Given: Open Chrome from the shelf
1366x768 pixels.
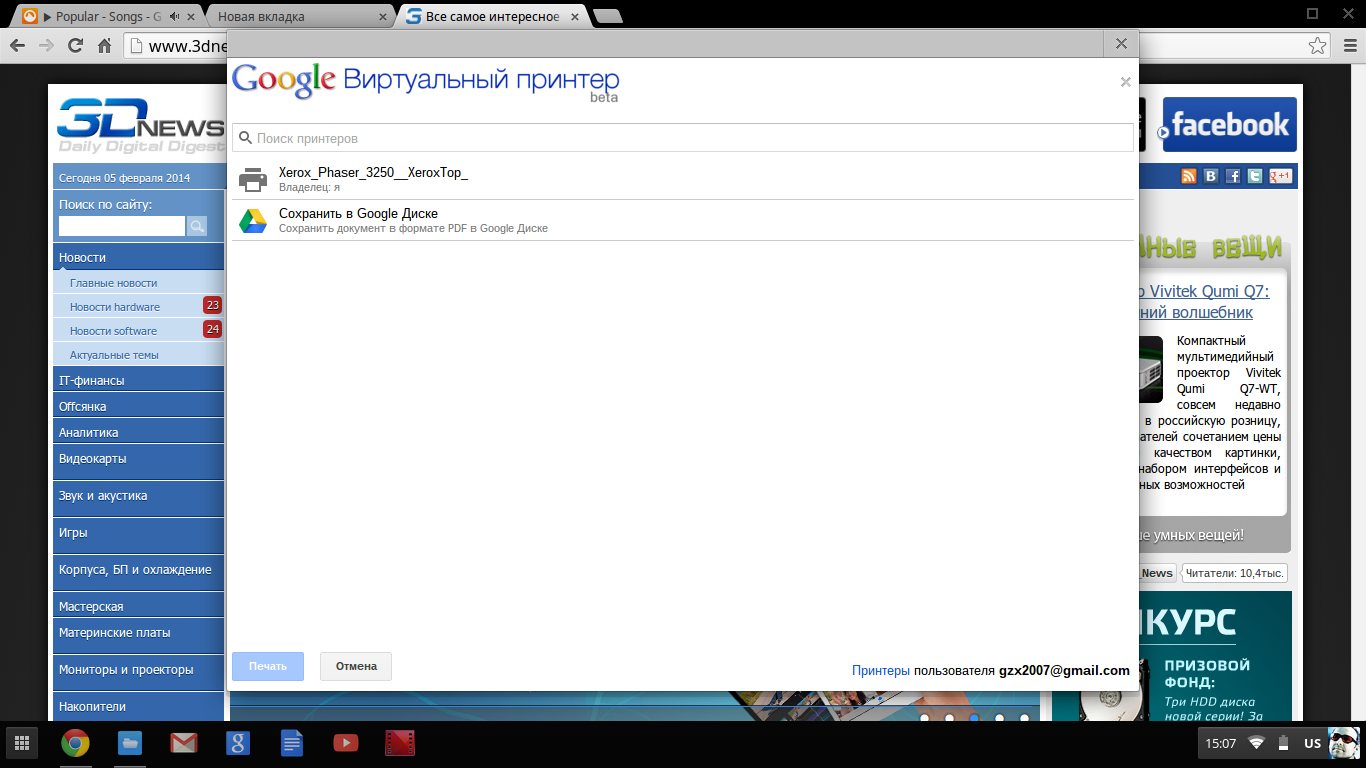Looking at the screenshot, I should [75, 743].
